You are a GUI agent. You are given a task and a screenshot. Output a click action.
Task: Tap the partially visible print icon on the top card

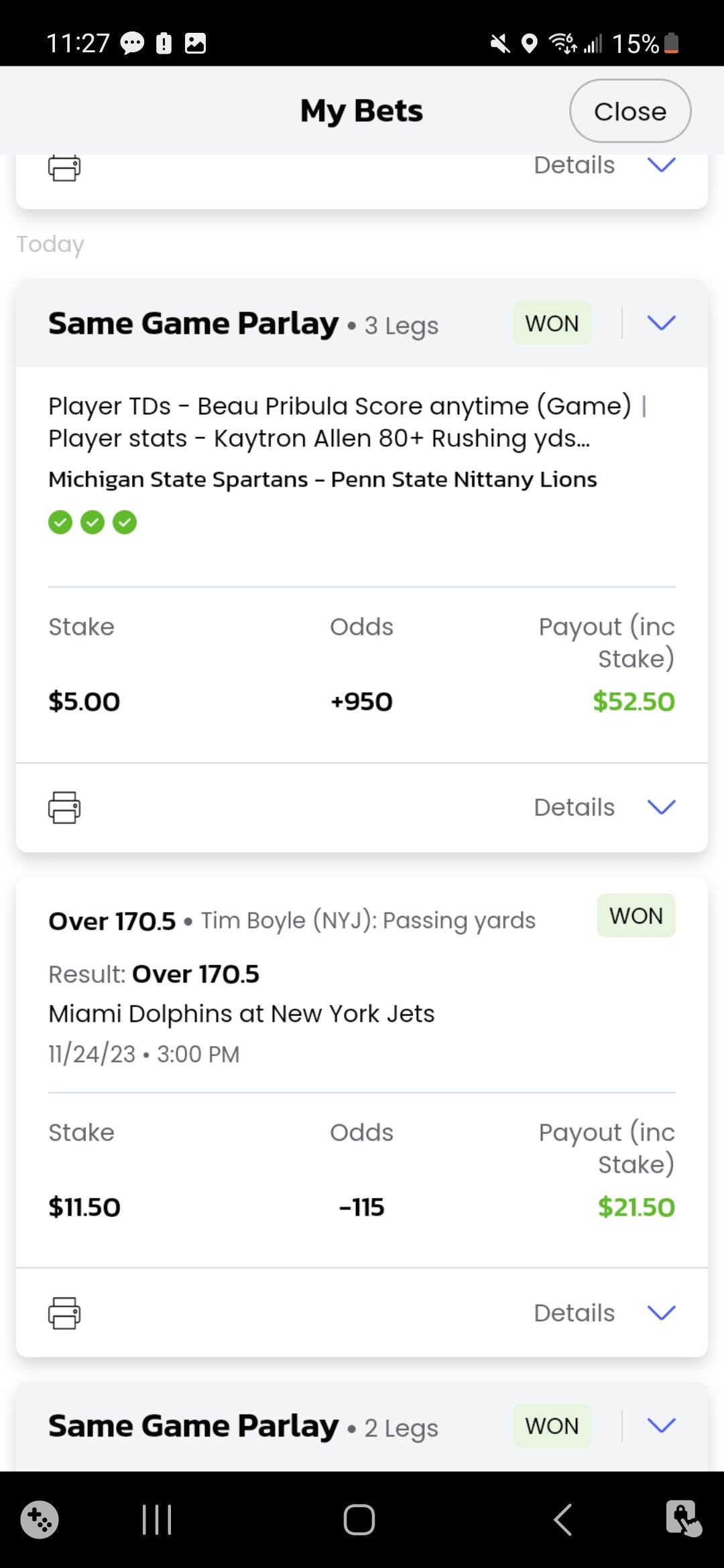64,168
